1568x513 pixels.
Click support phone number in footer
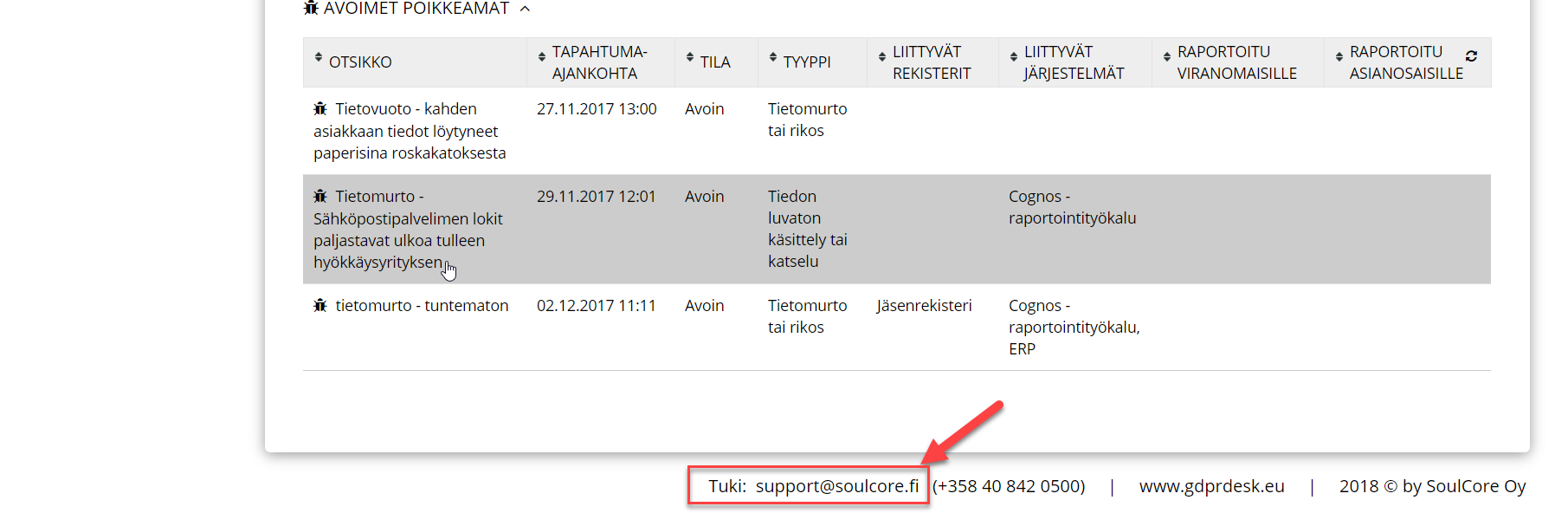(1009, 486)
